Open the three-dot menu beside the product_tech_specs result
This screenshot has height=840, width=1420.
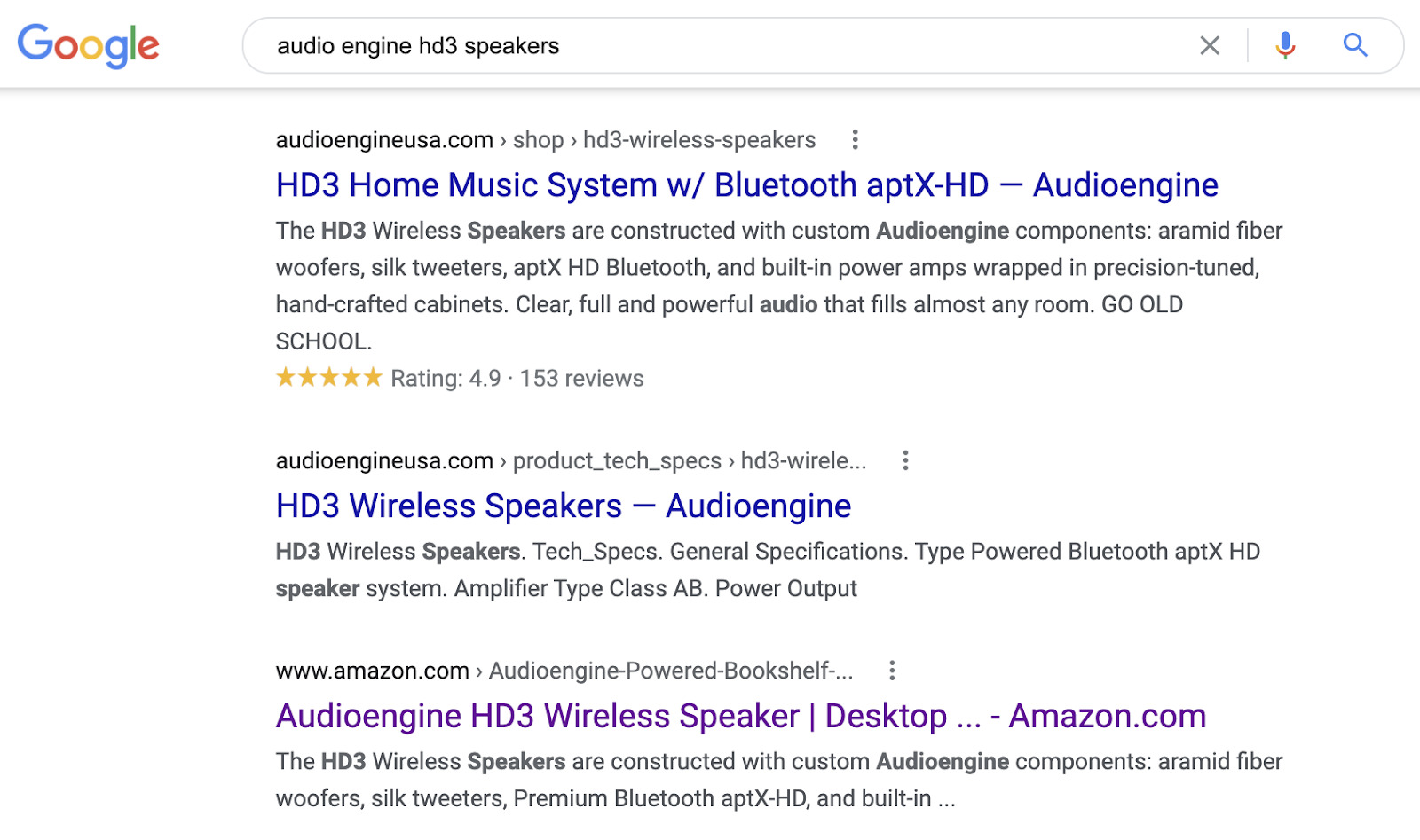pos(905,460)
